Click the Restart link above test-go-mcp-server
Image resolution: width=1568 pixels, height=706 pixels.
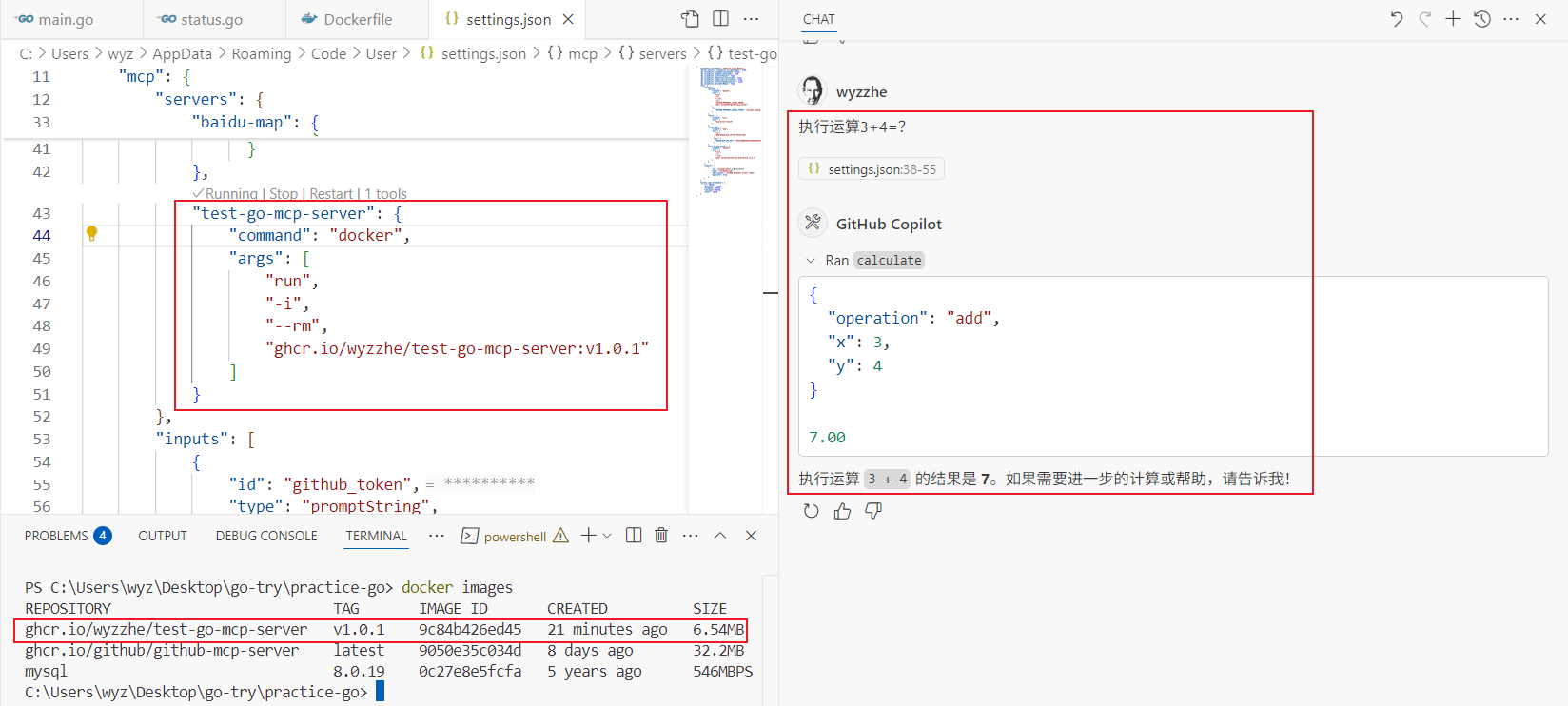(x=330, y=194)
